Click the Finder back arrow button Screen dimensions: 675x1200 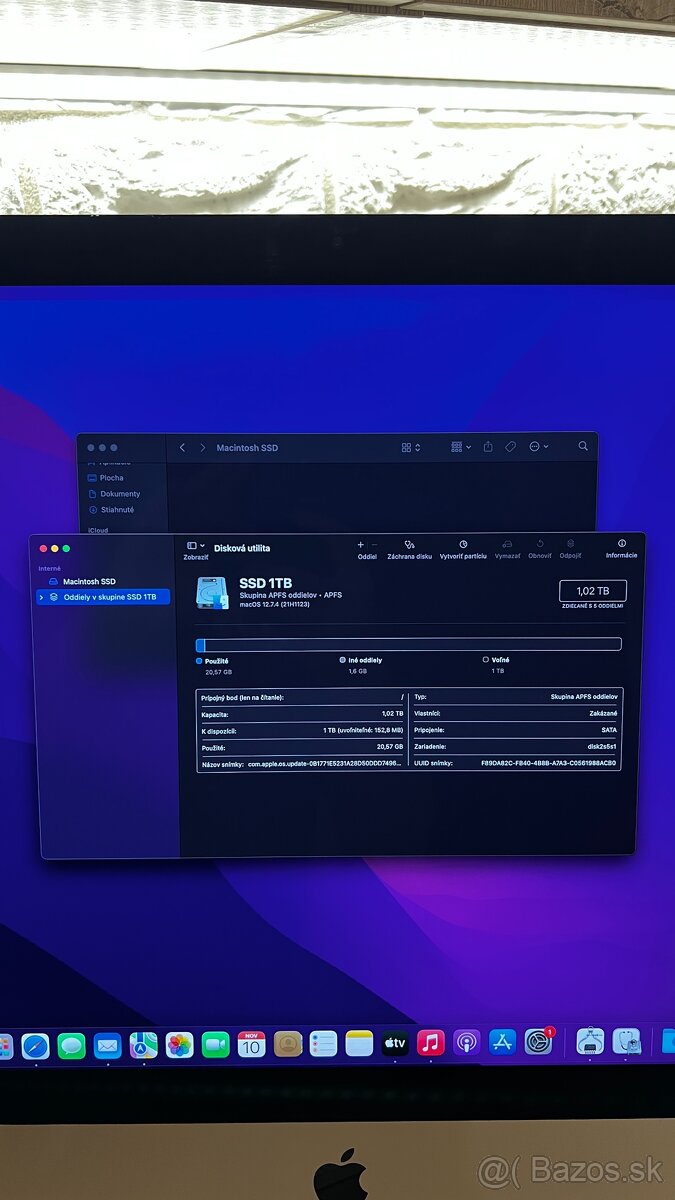182,448
